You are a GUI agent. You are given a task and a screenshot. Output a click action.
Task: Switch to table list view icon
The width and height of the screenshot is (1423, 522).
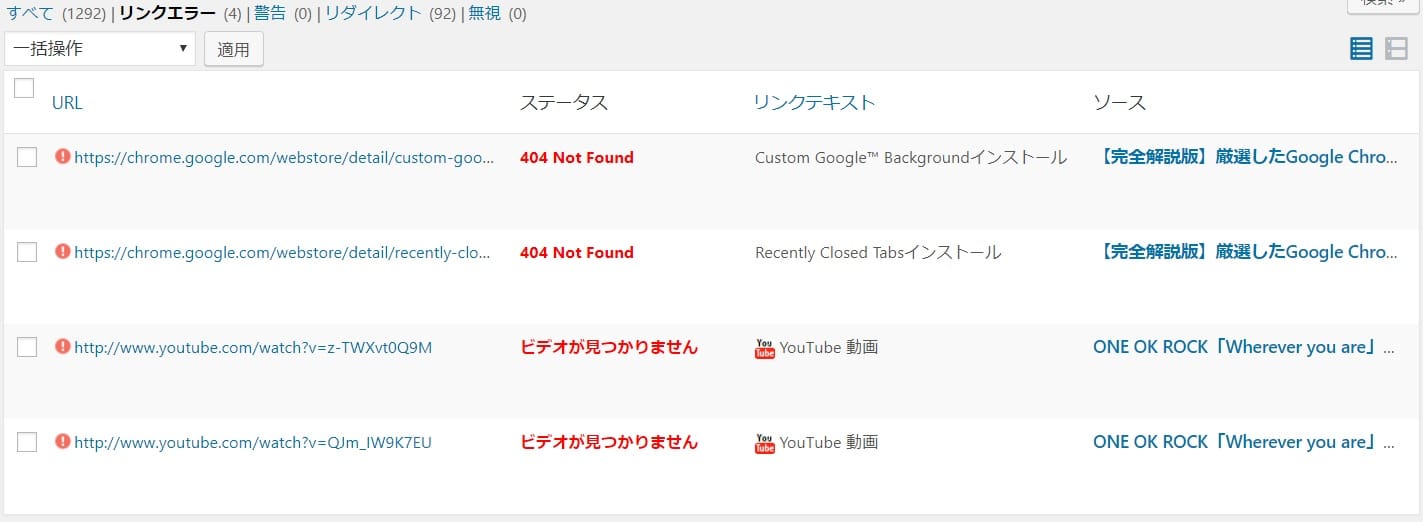1361,49
